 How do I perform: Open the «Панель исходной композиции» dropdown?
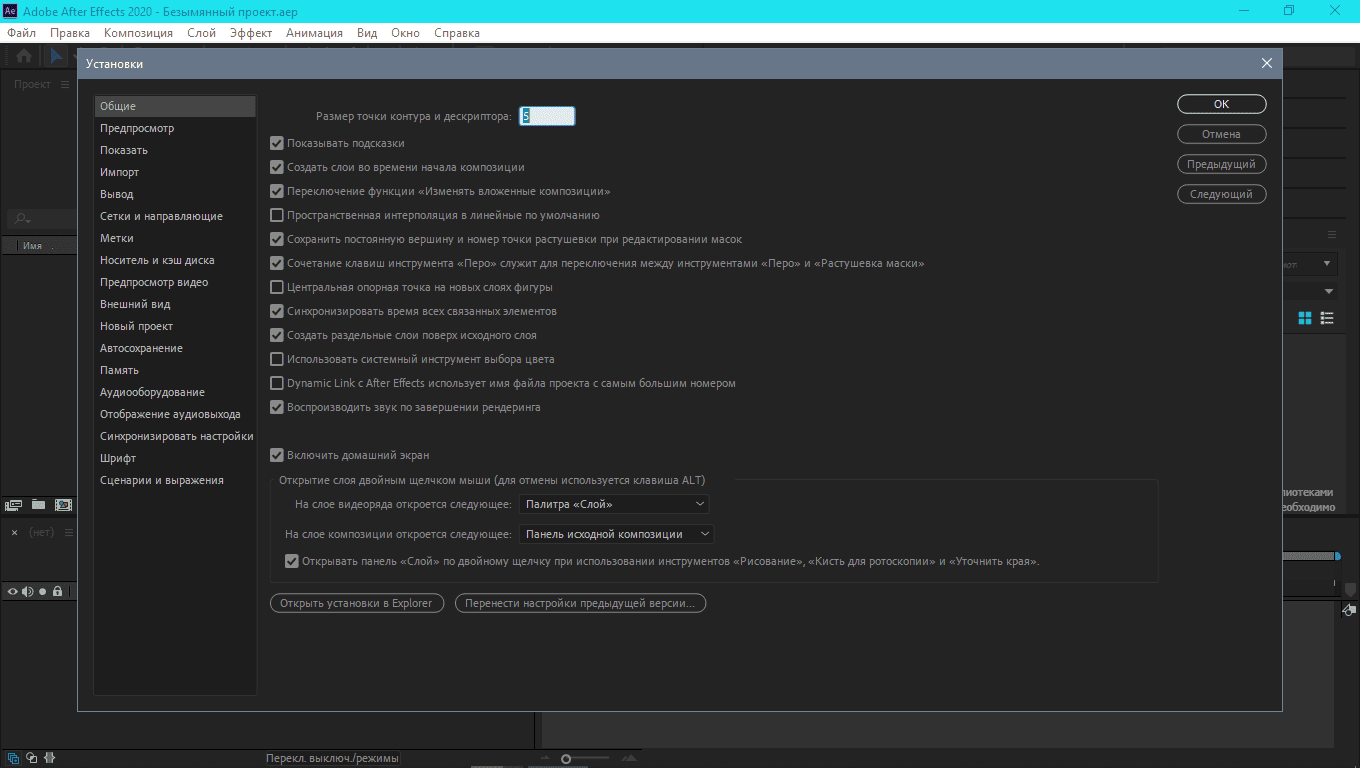click(x=617, y=534)
